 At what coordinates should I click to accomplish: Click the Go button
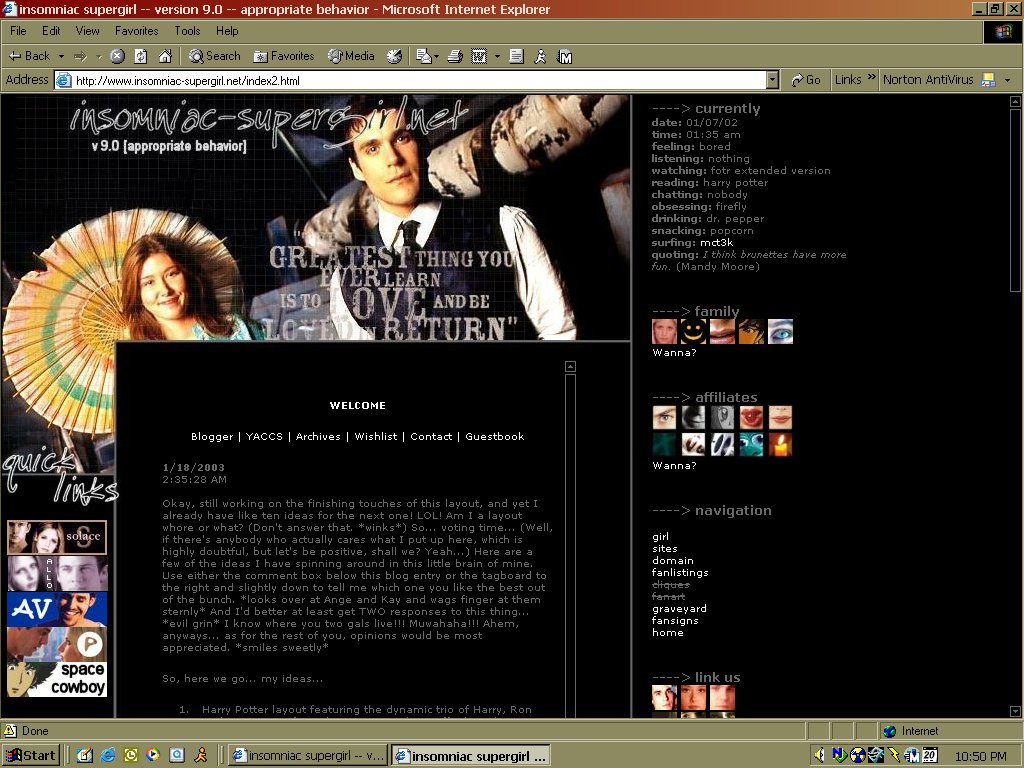805,80
